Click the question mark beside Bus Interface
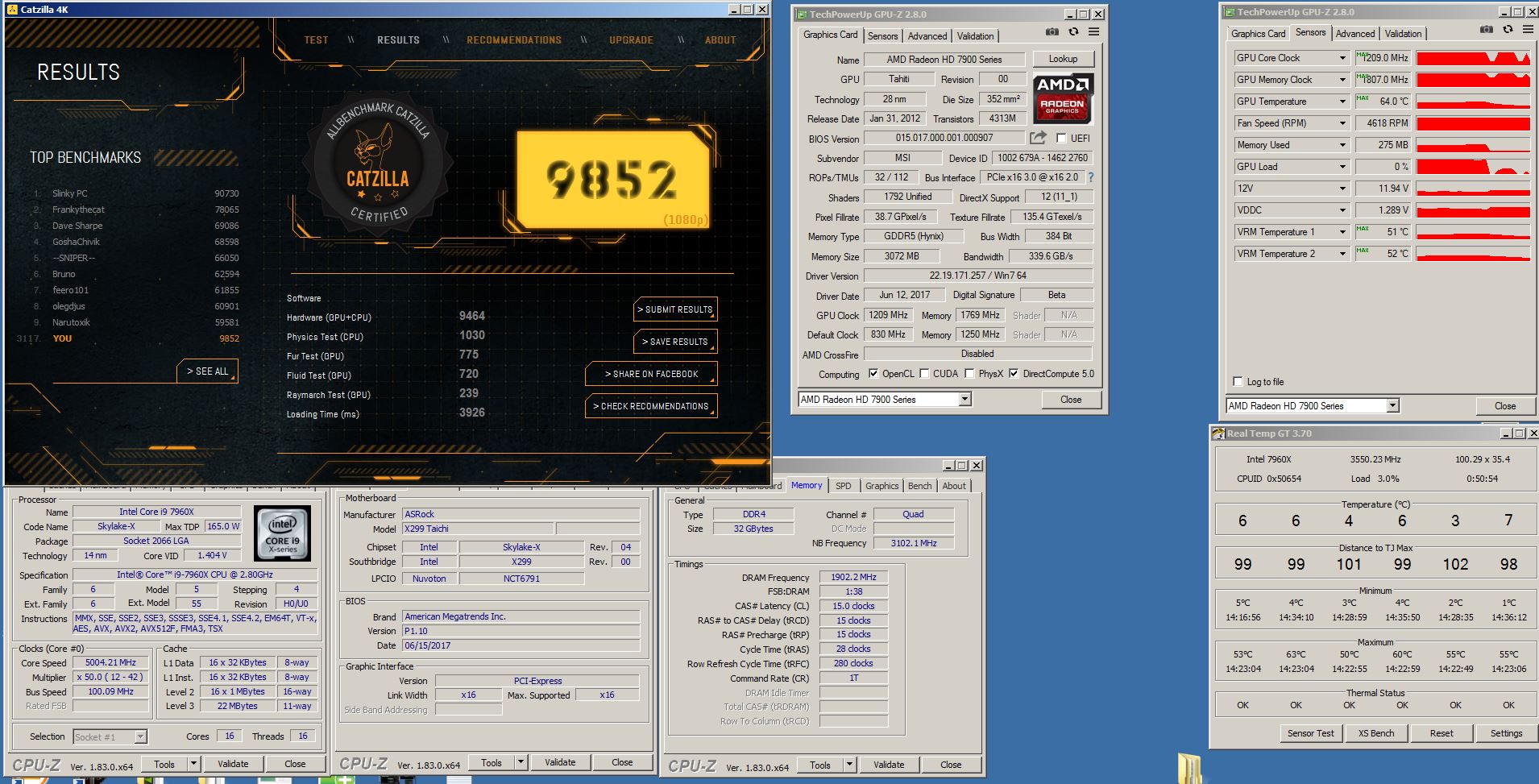Viewport: 1539px width, 784px height. pos(1091,177)
